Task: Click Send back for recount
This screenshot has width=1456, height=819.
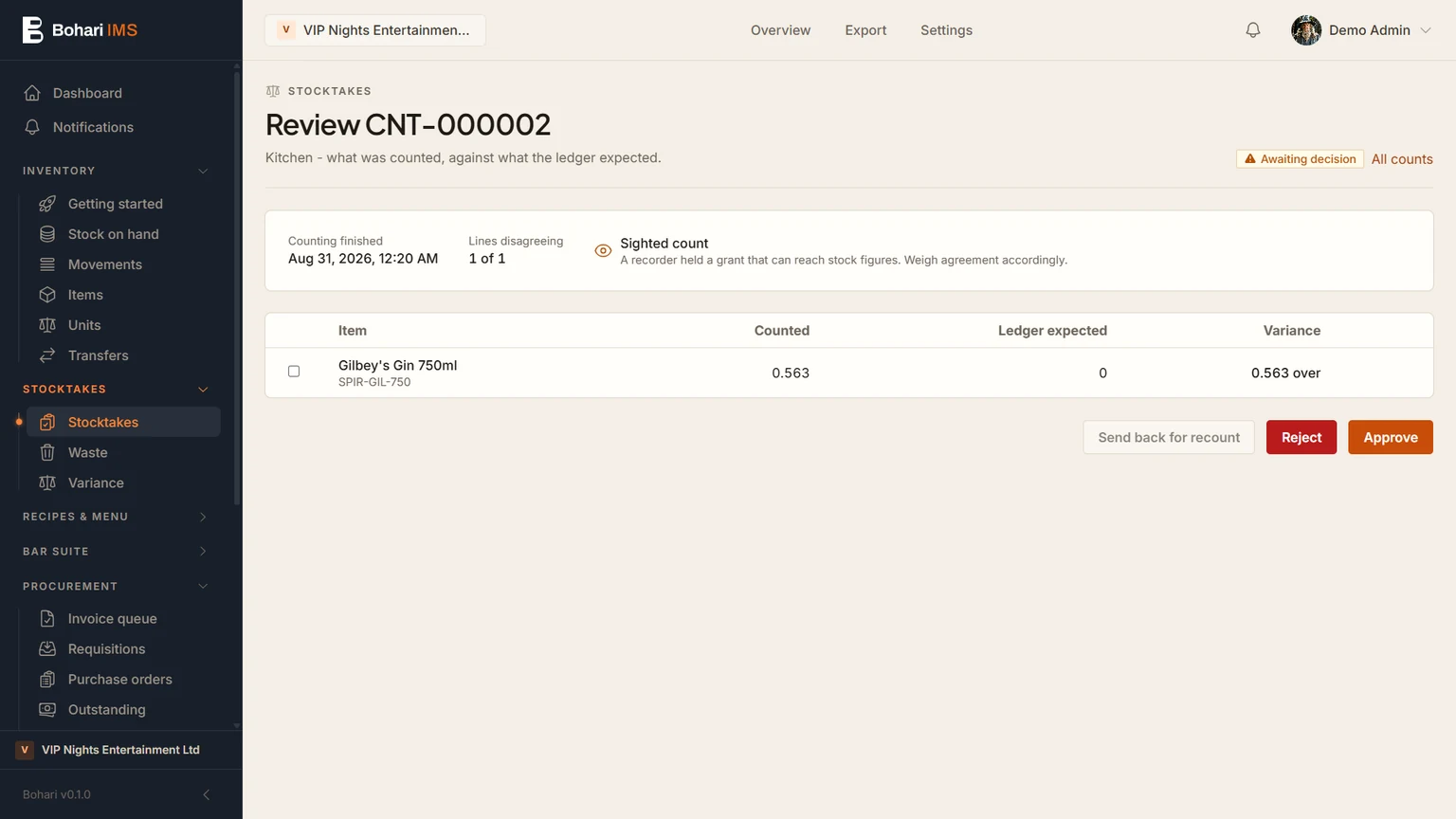Action: pyautogui.click(x=1169, y=437)
